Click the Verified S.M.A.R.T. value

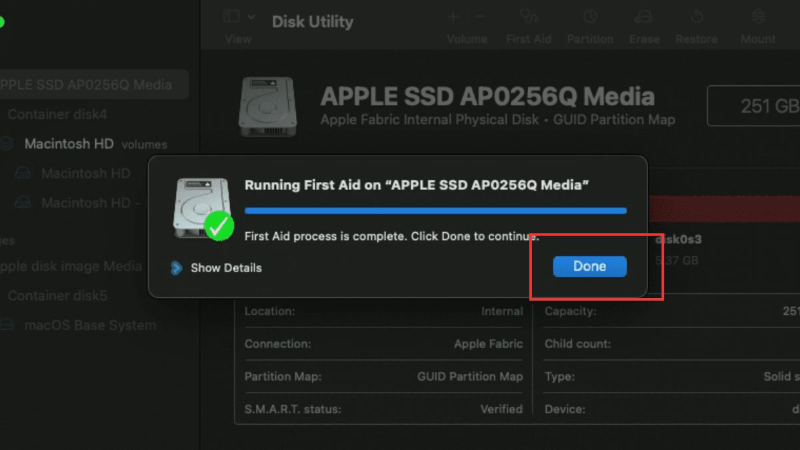click(x=502, y=409)
